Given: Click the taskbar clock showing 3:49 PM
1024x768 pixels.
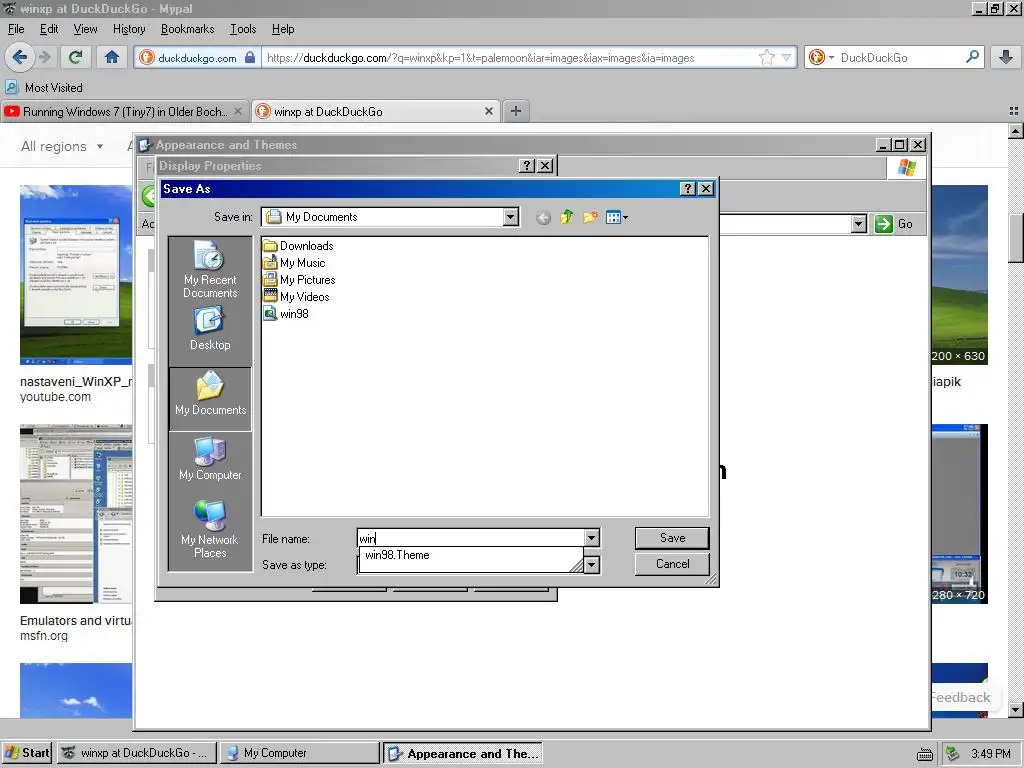Looking at the screenshot, I should (991, 754).
